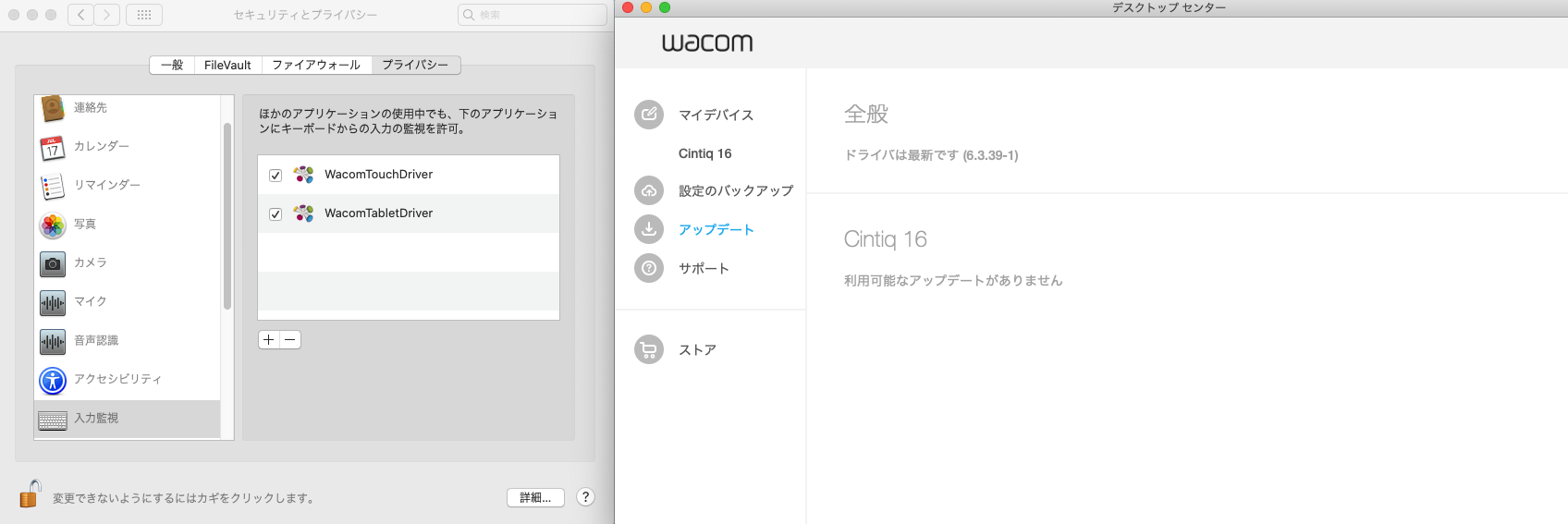Open Settings Backup (設定のバックアップ) section

pyautogui.click(x=736, y=190)
